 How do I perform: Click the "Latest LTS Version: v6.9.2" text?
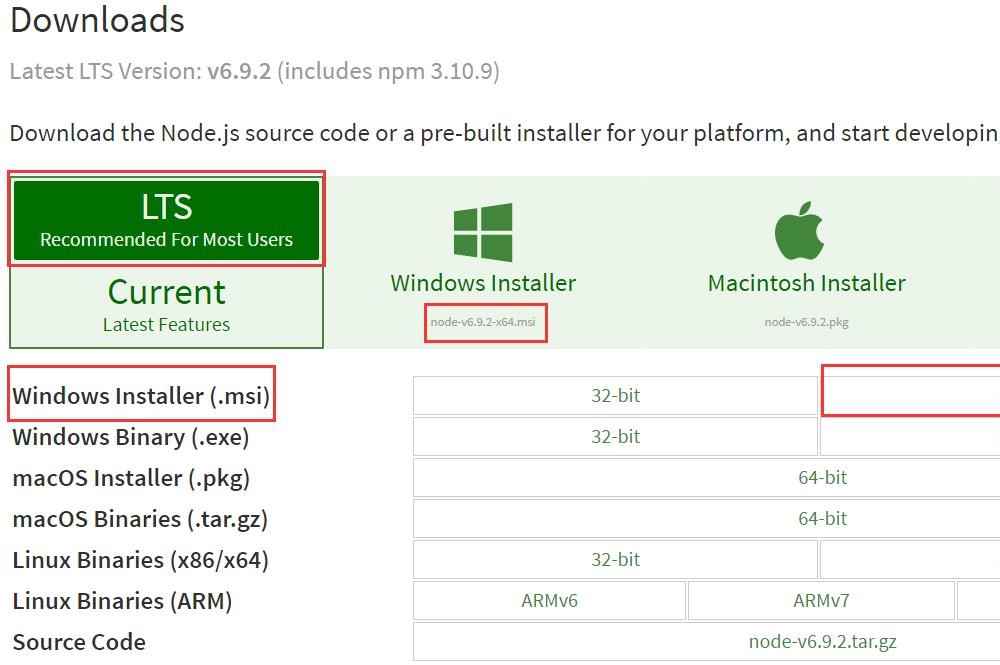tap(140, 71)
